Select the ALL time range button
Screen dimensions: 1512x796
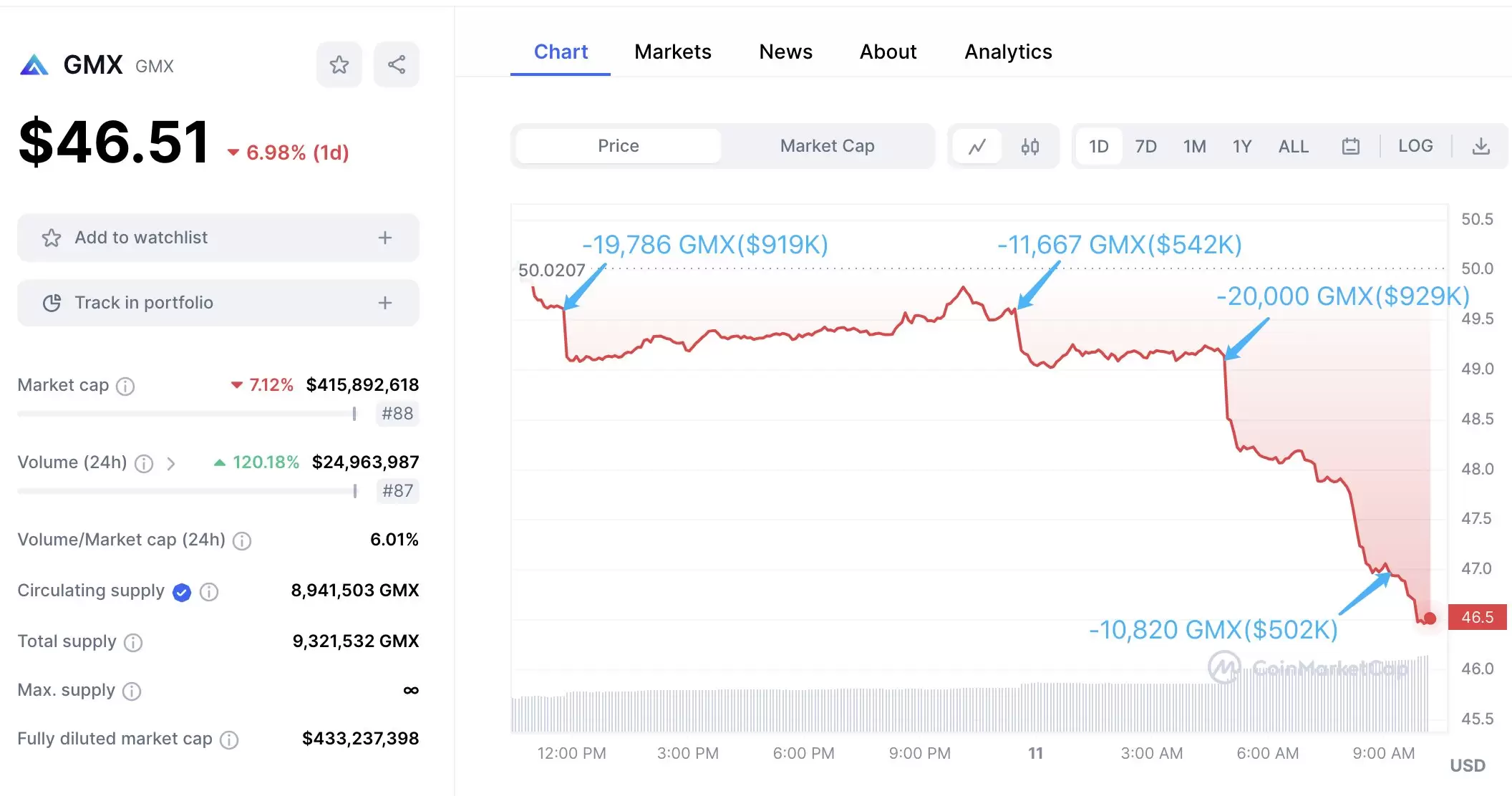pos(1293,147)
